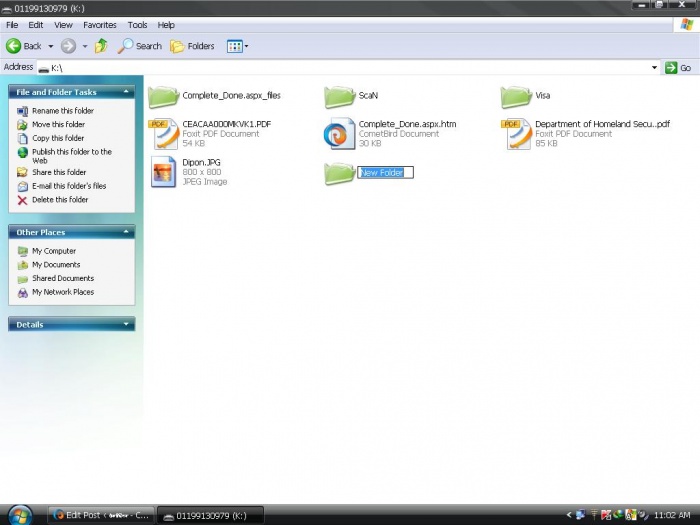Click the drive icon in the title bar
Screen dimensions: 700x525
pyautogui.click(x=7, y=9)
